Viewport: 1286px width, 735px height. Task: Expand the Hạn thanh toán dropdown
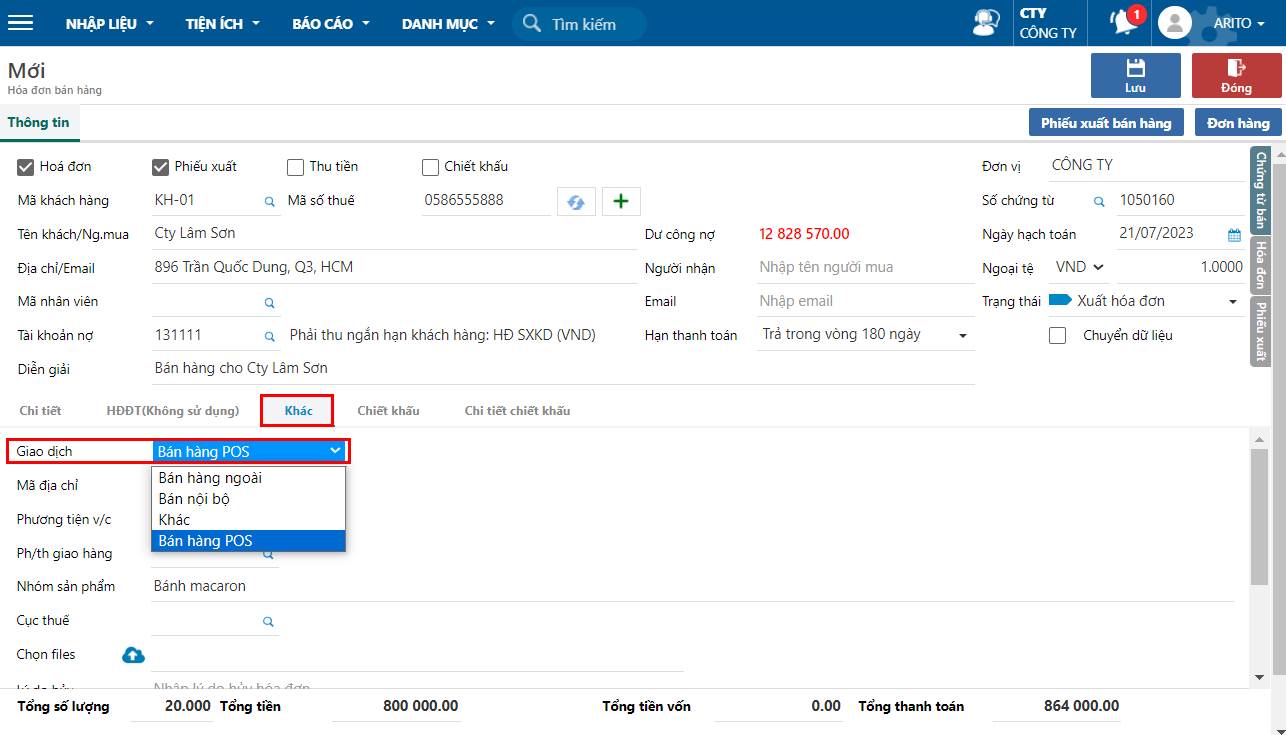963,335
